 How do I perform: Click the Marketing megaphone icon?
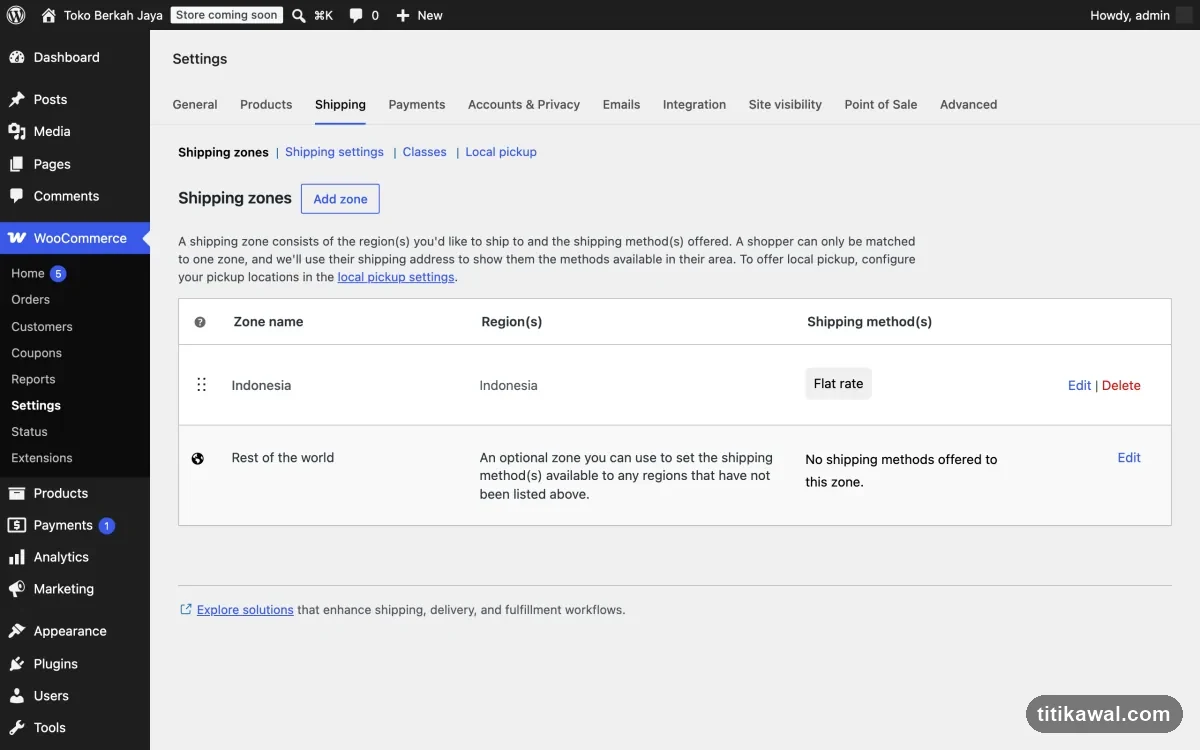tap(17, 589)
